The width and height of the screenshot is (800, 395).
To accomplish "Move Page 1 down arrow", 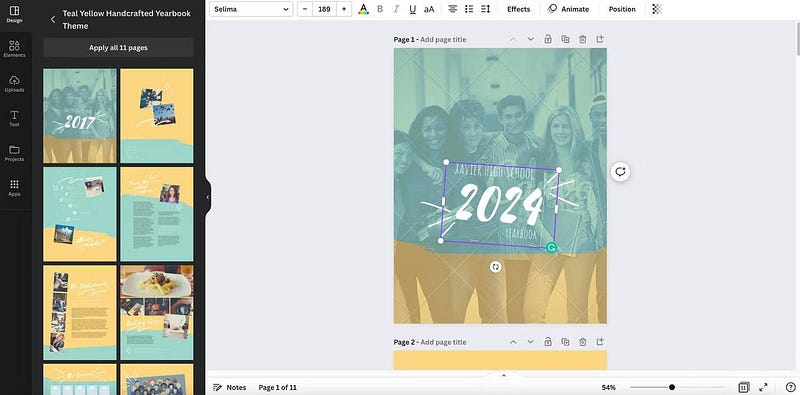I will (531, 39).
